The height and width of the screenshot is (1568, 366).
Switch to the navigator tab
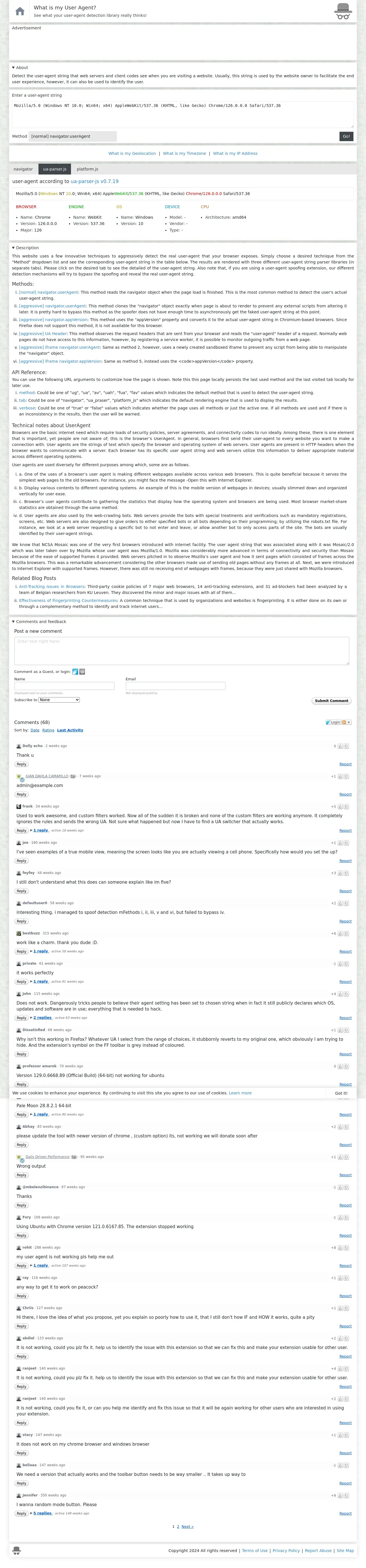23,169
